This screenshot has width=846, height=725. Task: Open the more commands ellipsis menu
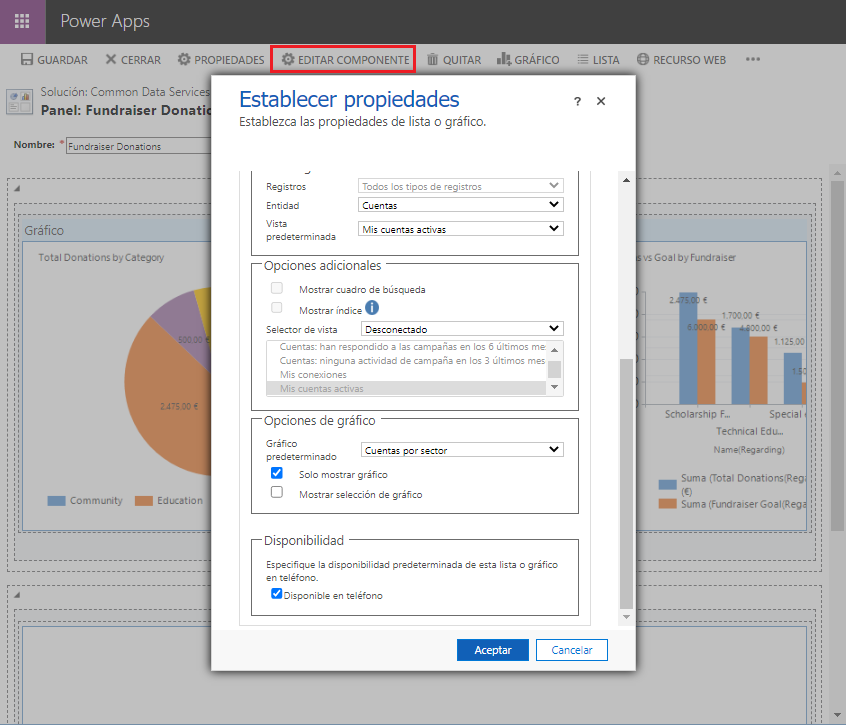pos(753,59)
